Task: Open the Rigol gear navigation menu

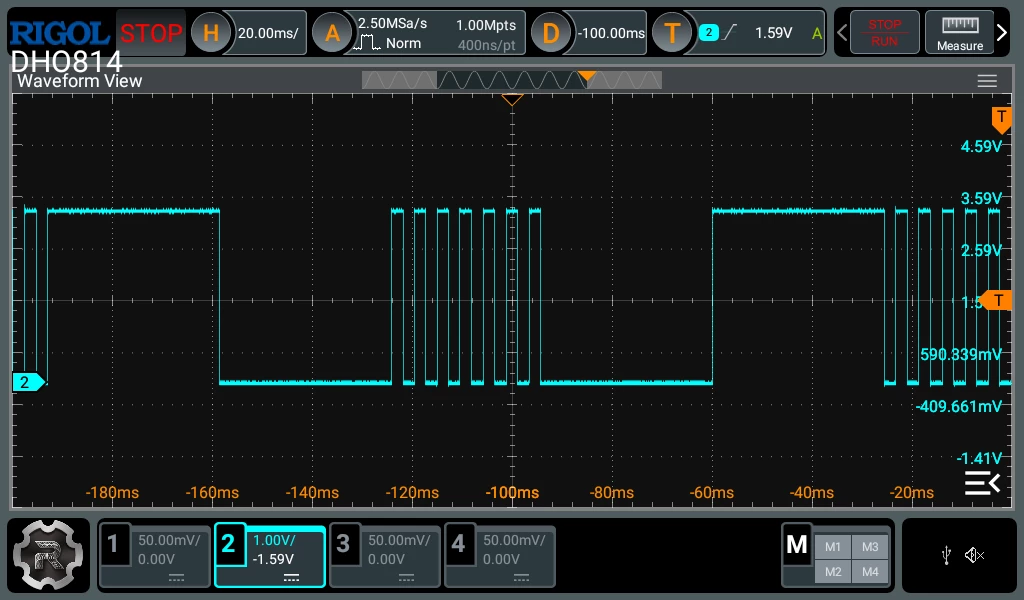Action: [x=48, y=556]
